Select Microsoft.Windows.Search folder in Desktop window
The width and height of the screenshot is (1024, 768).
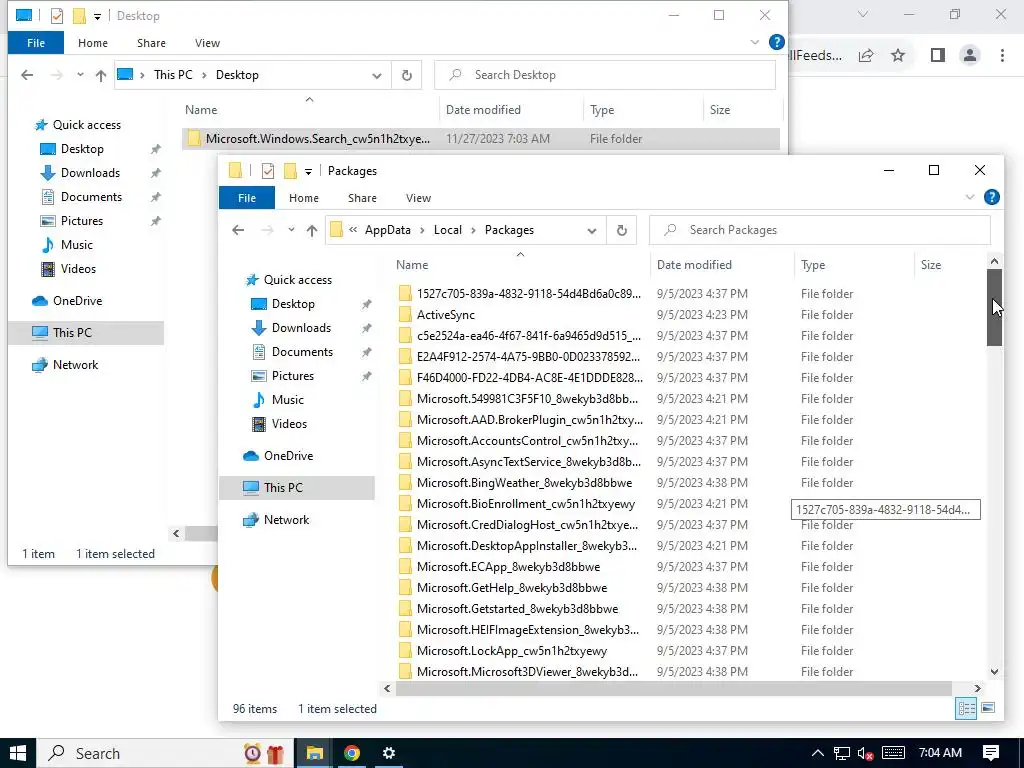[480, 138]
